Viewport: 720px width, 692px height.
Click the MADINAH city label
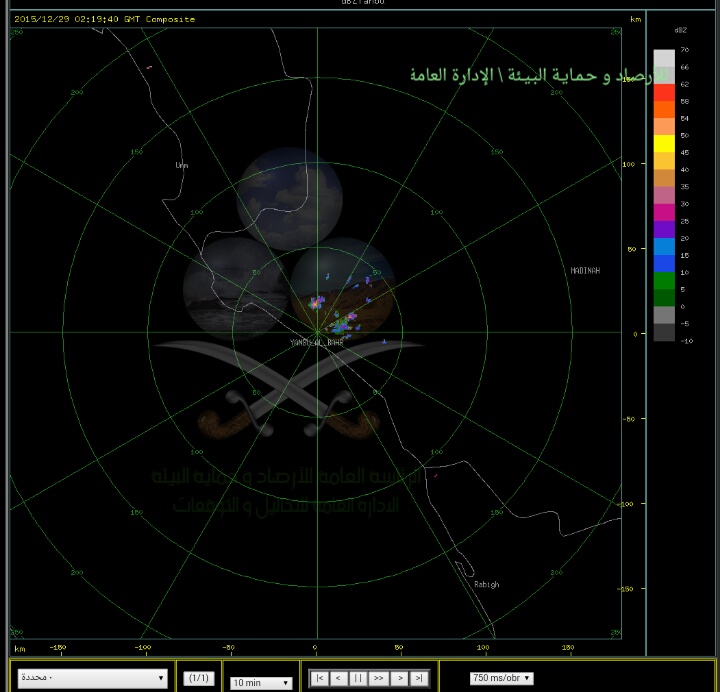tap(585, 270)
